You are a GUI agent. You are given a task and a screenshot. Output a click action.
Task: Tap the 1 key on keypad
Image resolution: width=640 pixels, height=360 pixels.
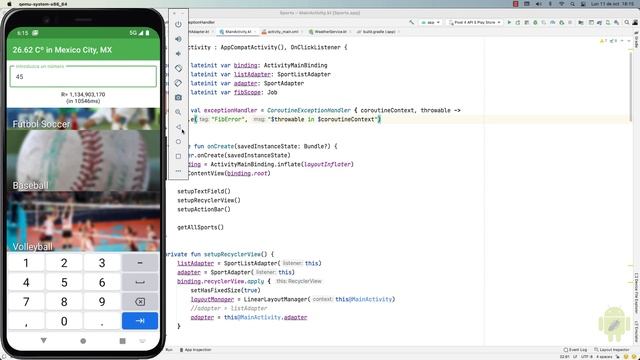point(26,263)
